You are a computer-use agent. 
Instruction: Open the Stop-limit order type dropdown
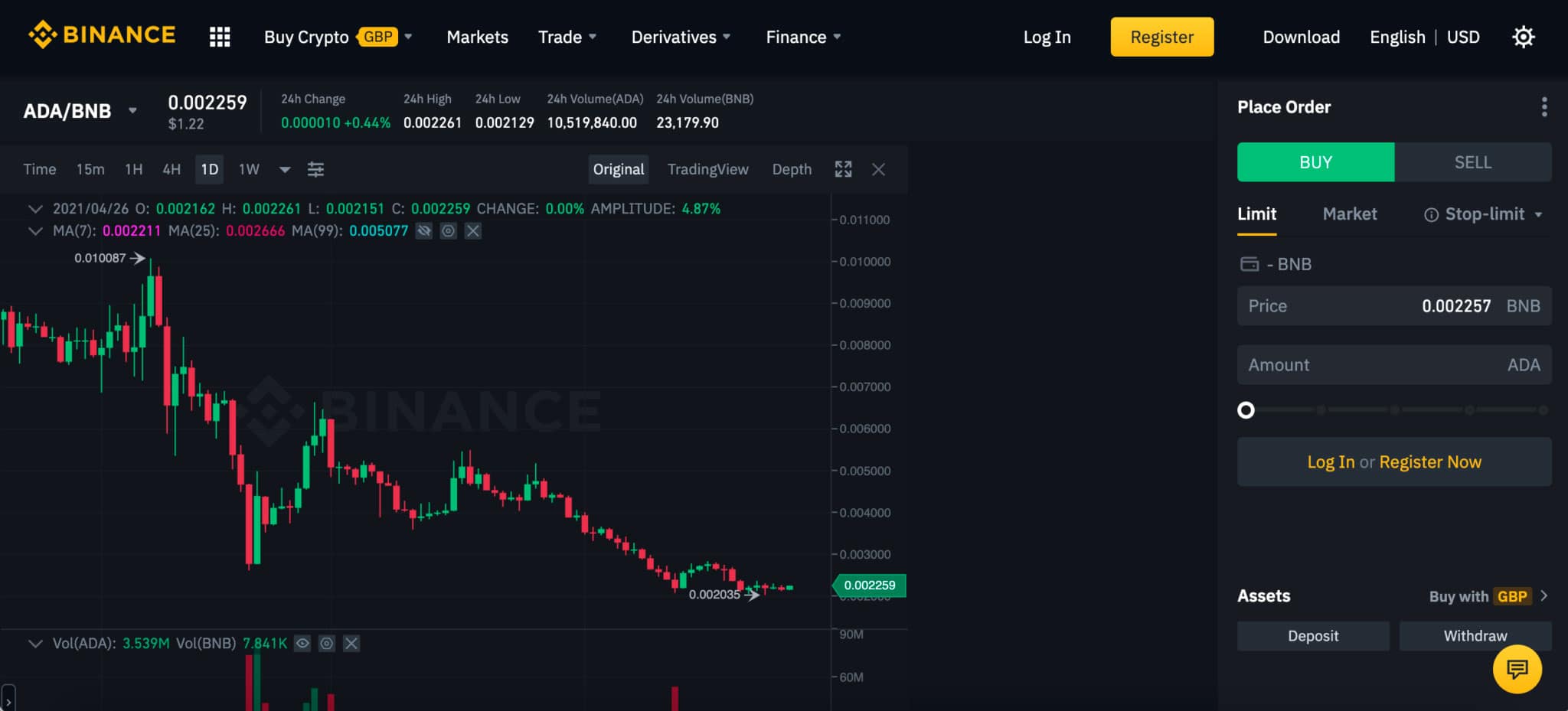pos(1538,214)
